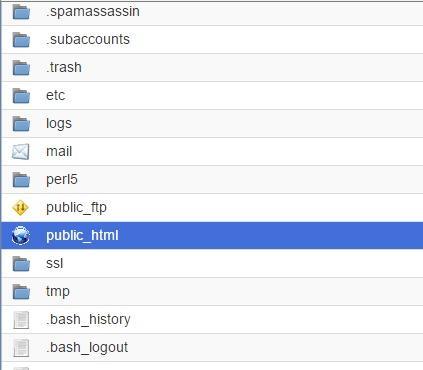Click the logs folder icon

tap(21, 123)
